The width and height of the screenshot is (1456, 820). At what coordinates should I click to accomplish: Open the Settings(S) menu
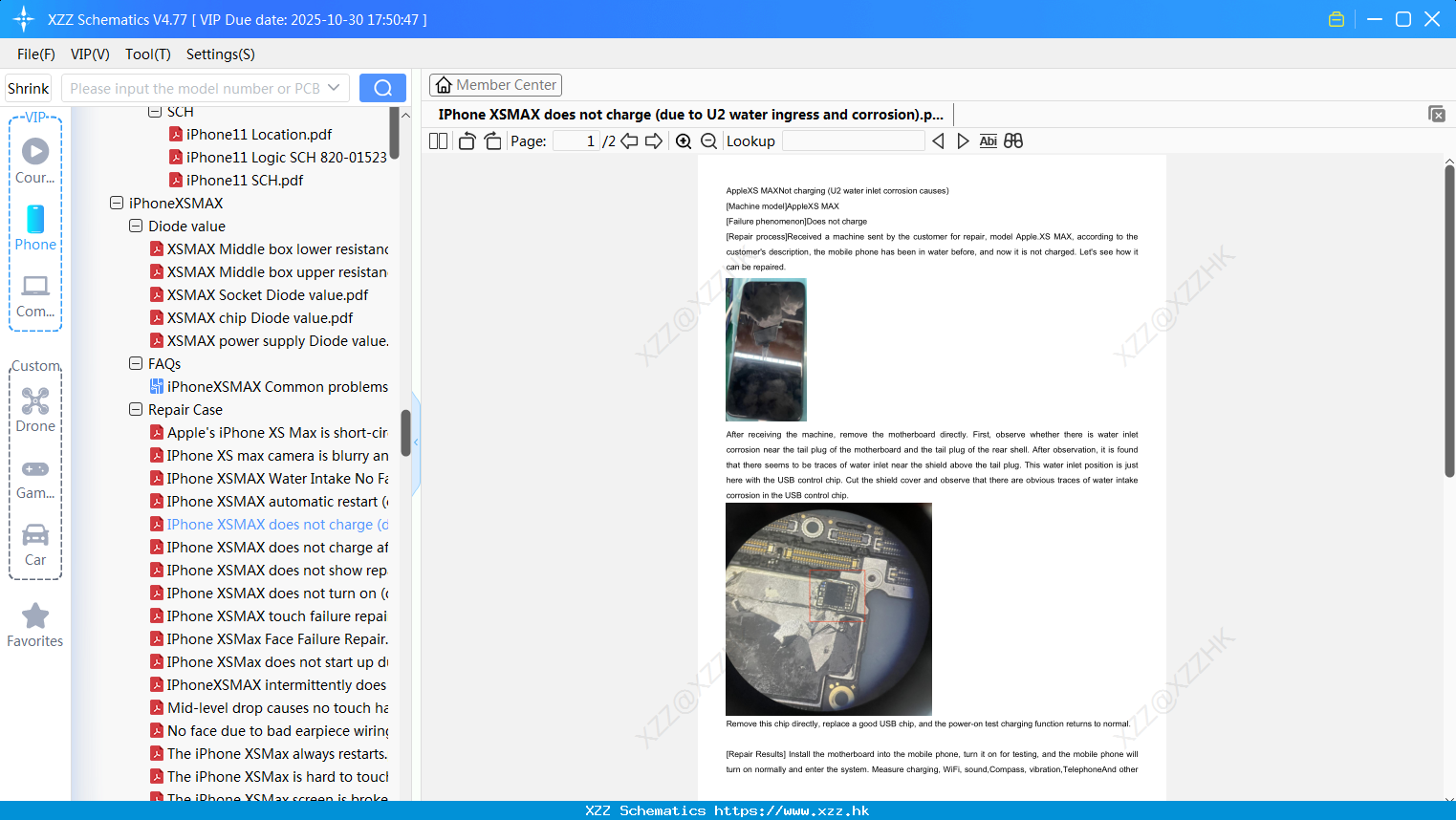(221, 54)
